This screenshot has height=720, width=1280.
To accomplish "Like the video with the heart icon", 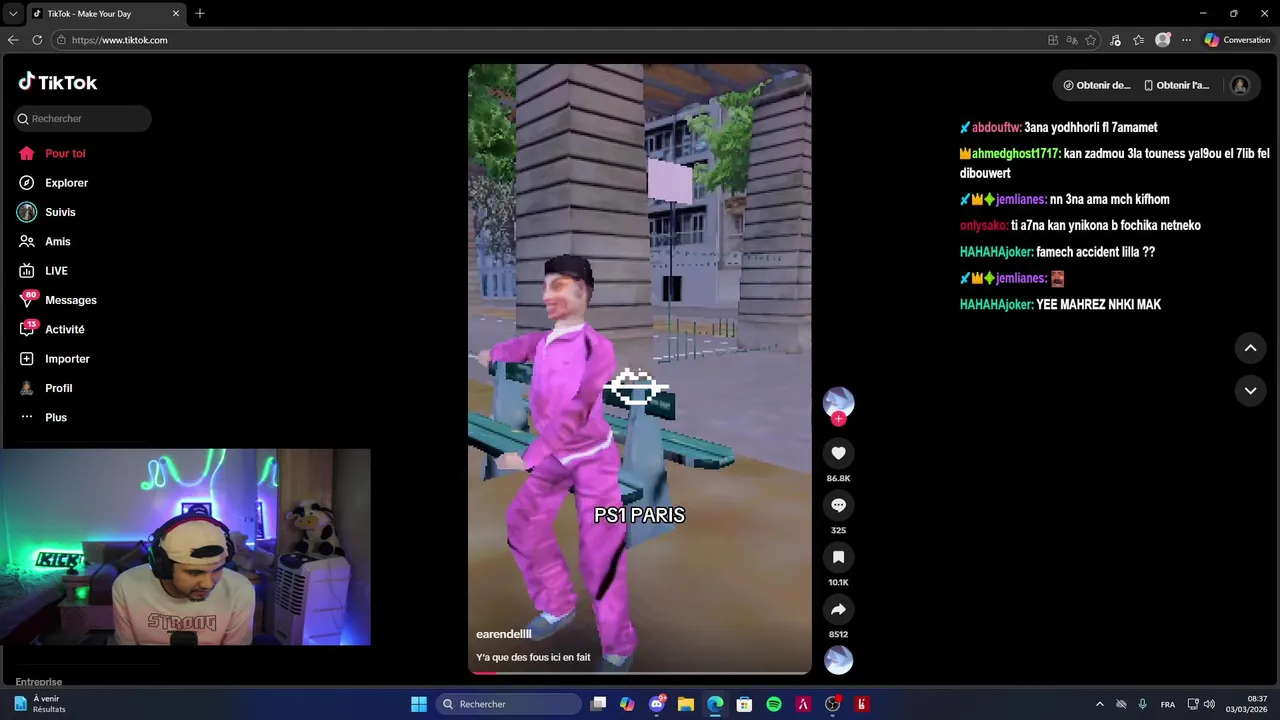I will pos(838,453).
